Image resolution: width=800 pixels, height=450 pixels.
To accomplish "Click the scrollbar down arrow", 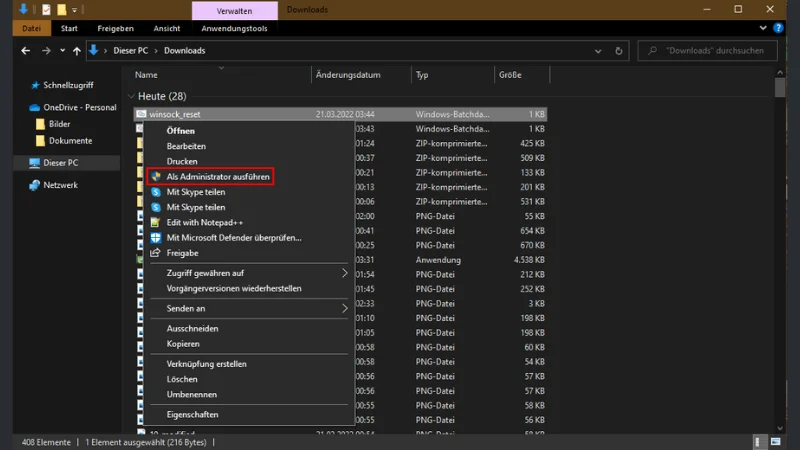I will coord(780,429).
